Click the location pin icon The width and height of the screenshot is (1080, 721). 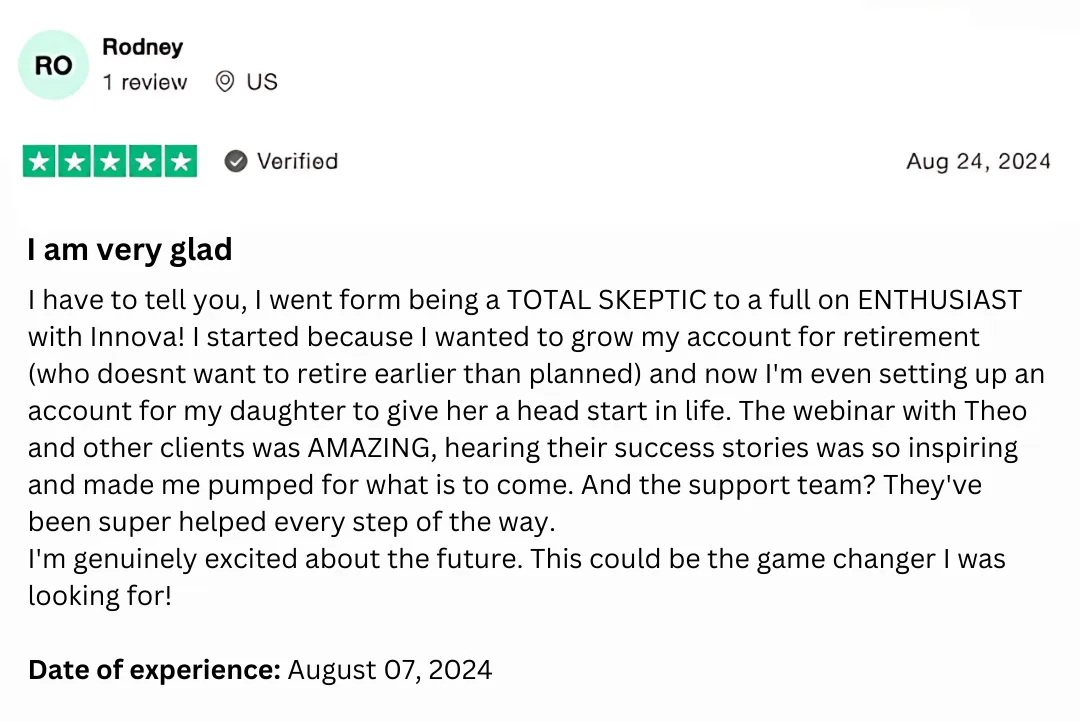[x=225, y=82]
